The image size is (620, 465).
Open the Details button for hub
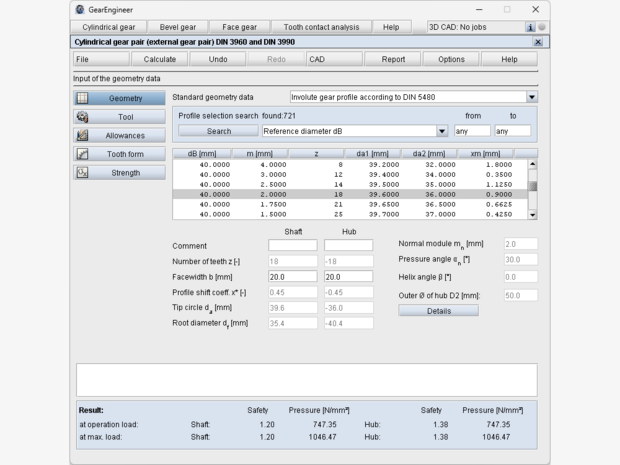[438, 311]
